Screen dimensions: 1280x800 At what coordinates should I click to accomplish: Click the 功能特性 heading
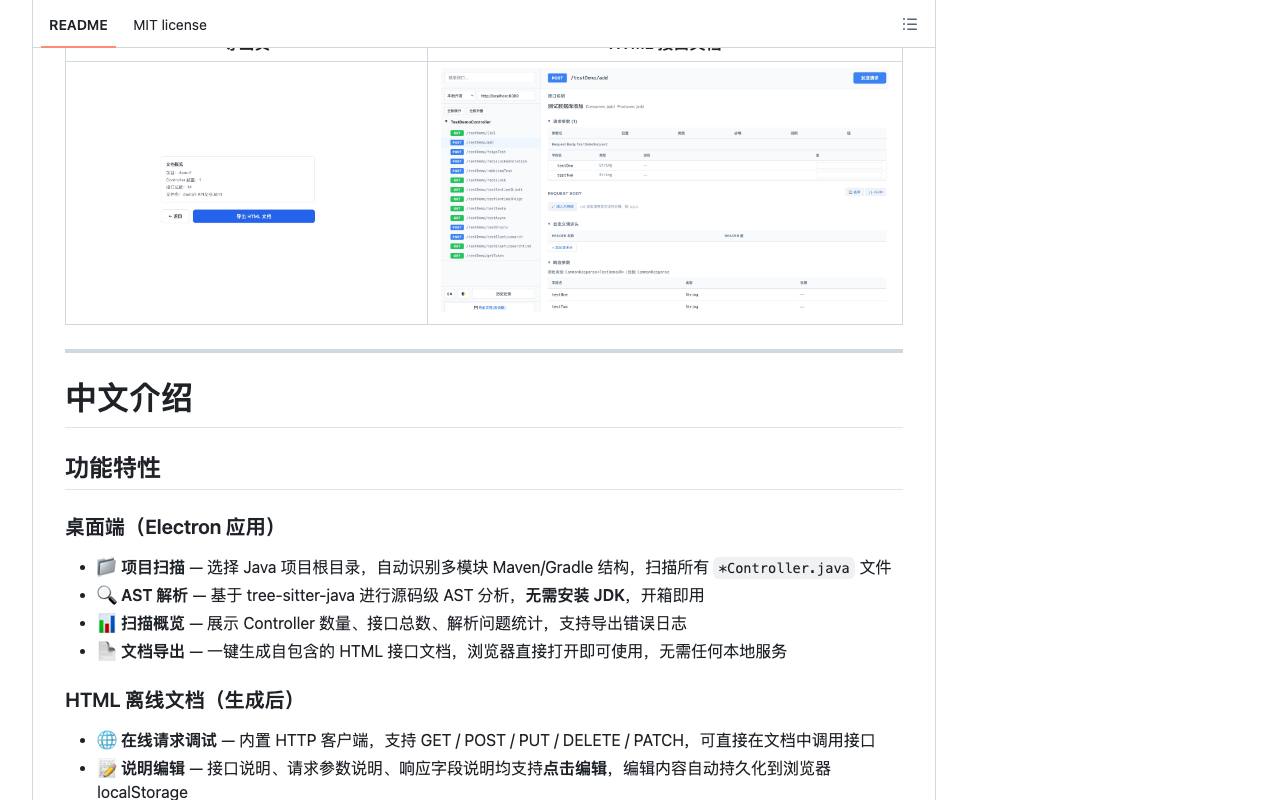(x=113, y=467)
